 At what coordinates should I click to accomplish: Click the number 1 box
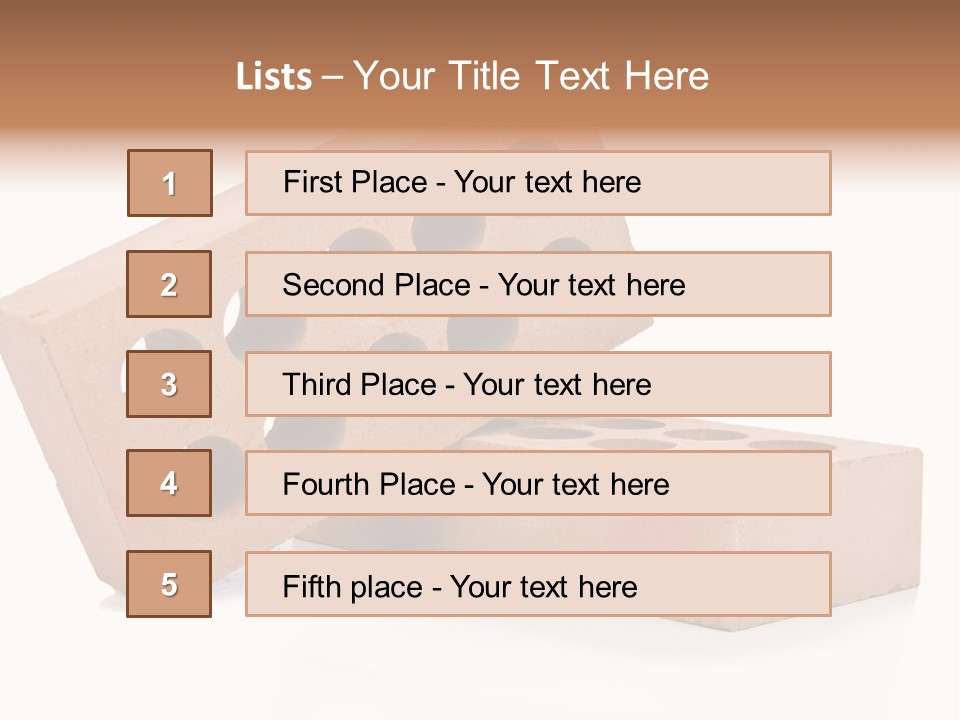tap(170, 183)
